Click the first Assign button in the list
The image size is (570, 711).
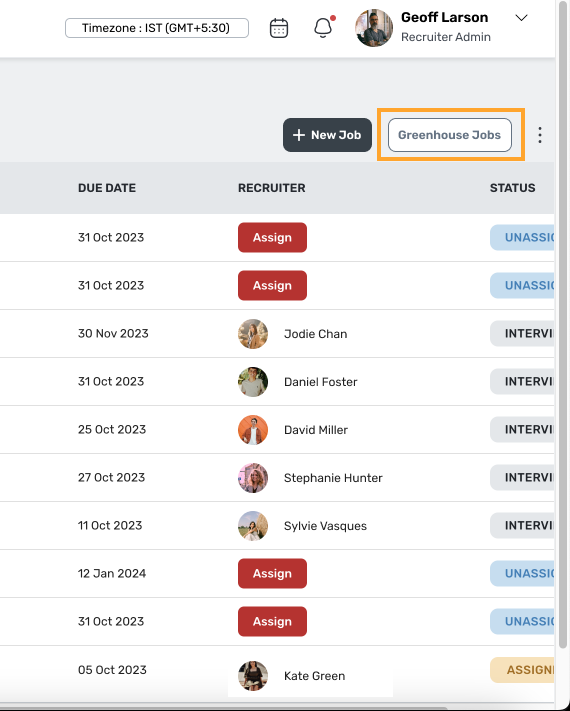[272, 238]
